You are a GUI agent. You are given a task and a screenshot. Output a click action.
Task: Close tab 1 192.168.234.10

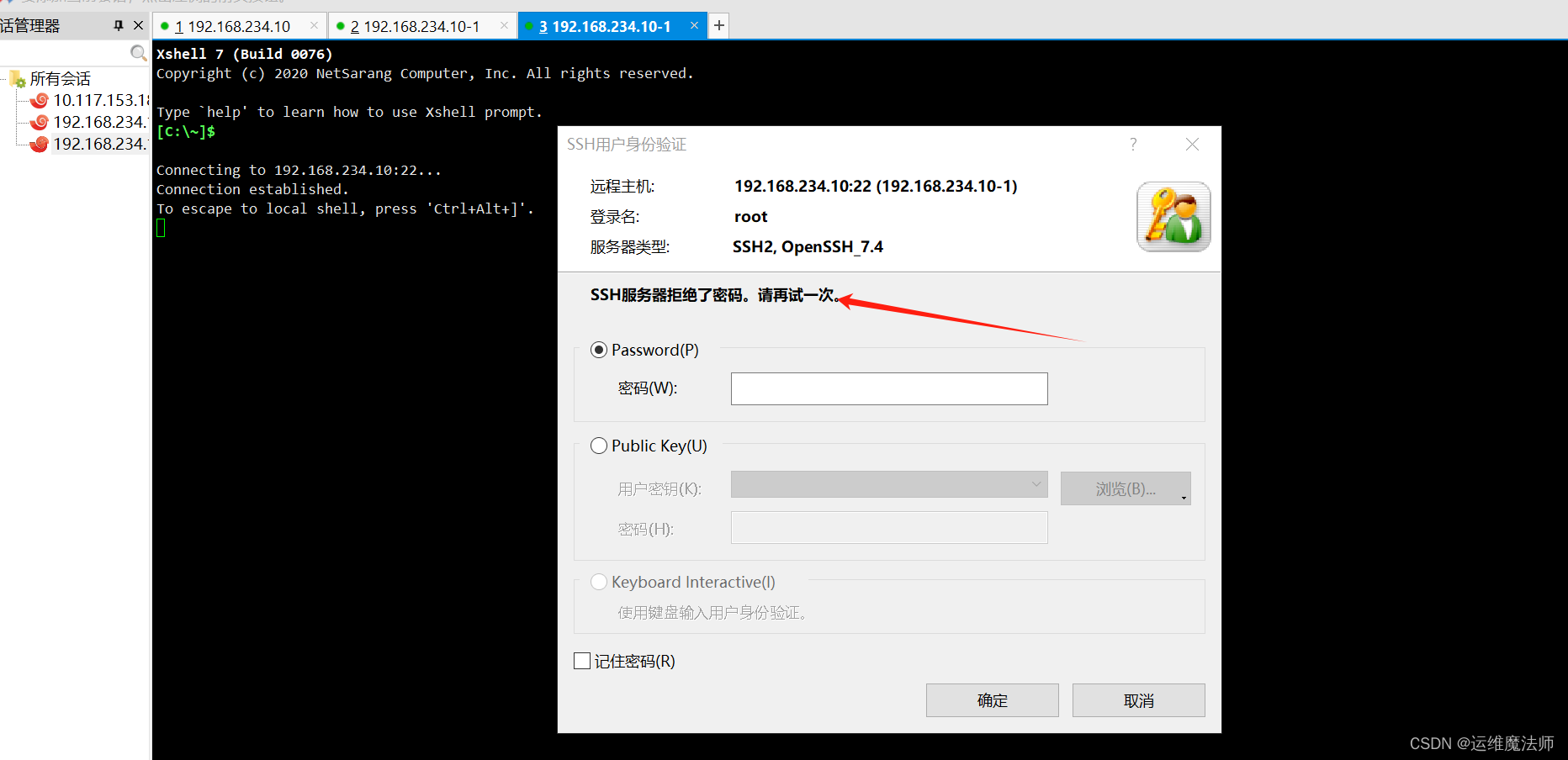pos(314,25)
